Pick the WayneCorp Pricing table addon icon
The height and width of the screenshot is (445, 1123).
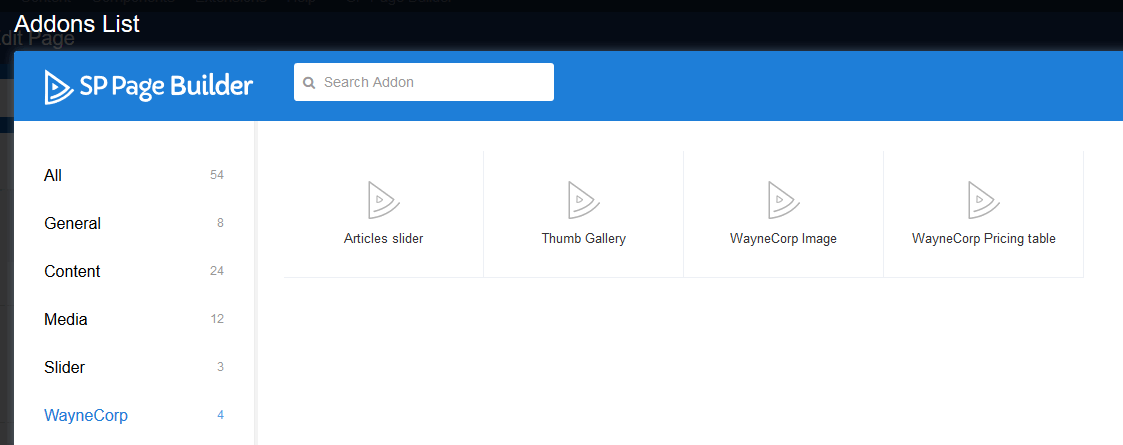point(983,200)
